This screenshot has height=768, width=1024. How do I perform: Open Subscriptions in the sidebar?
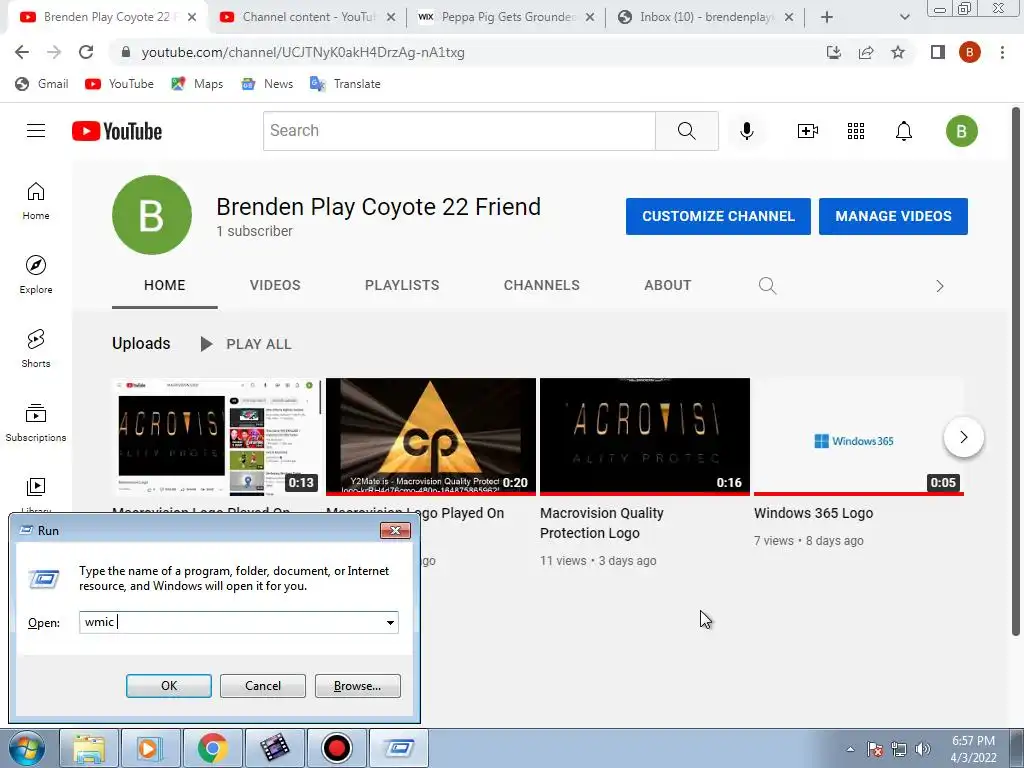point(36,423)
